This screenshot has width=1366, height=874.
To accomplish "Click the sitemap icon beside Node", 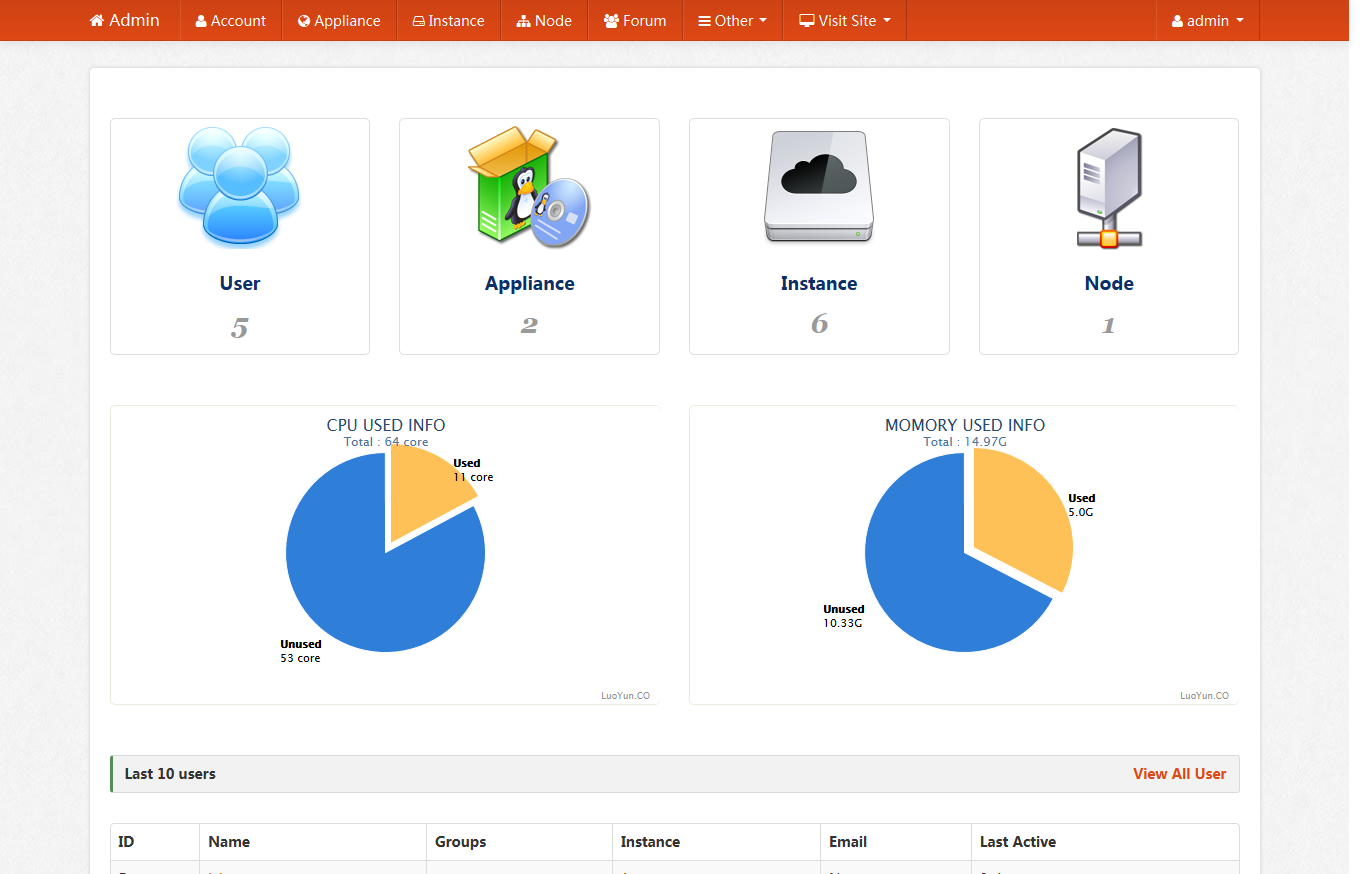I will [x=524, y=21].
